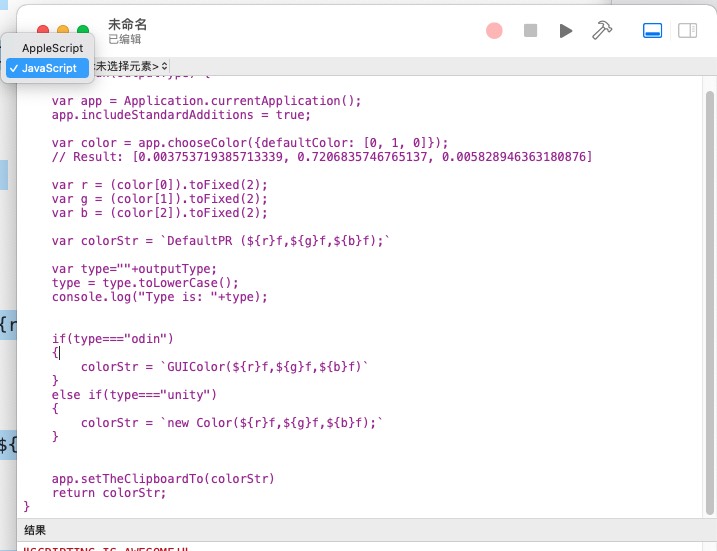Click the 'var b = (color[2]).toFixed(2);' line
Screen dimensions: 717x551
click(159, 213)
